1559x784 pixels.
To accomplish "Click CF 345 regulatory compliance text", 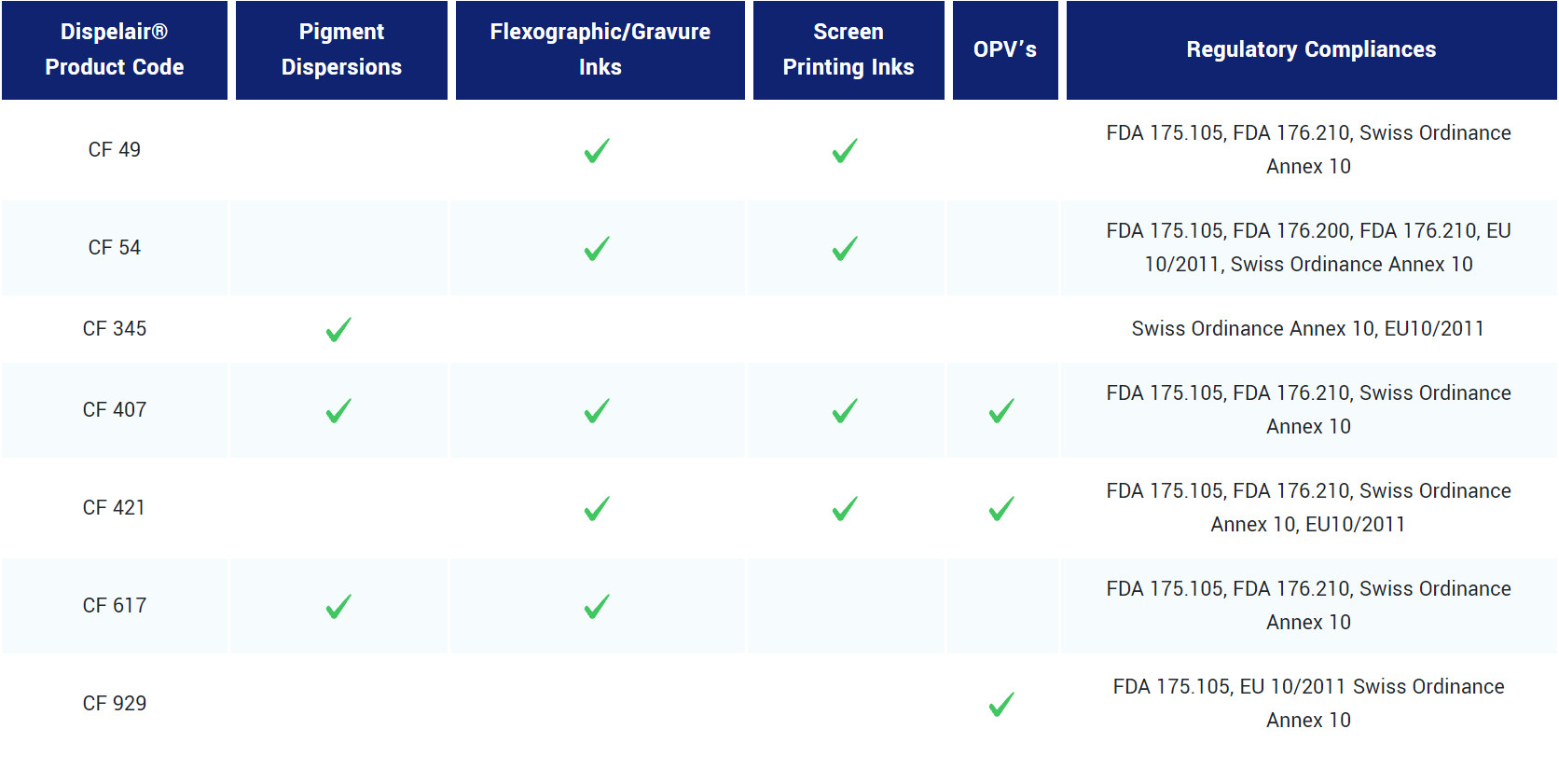I will 1307,329.
